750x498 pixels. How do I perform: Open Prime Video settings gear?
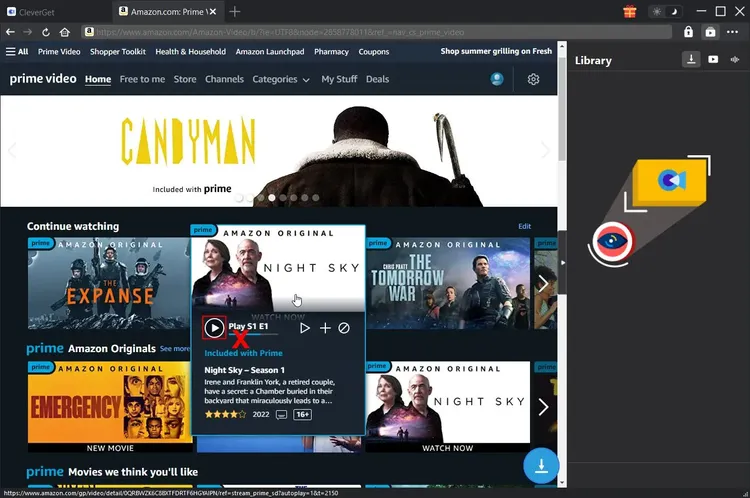click(x=533, y=80)
